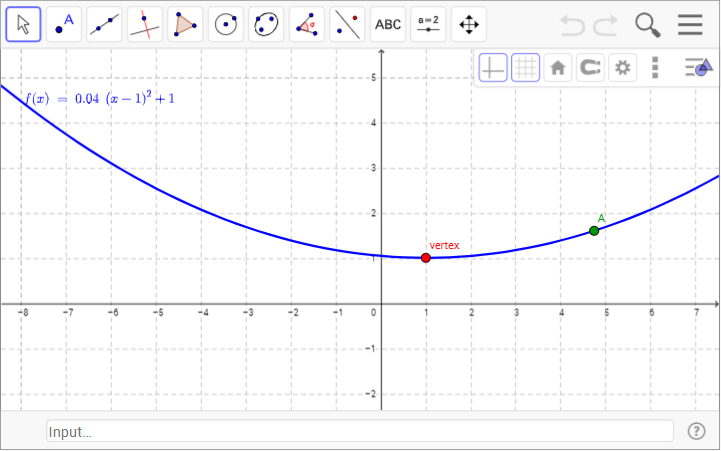Click the Undo arrow

tap(572, 25)
